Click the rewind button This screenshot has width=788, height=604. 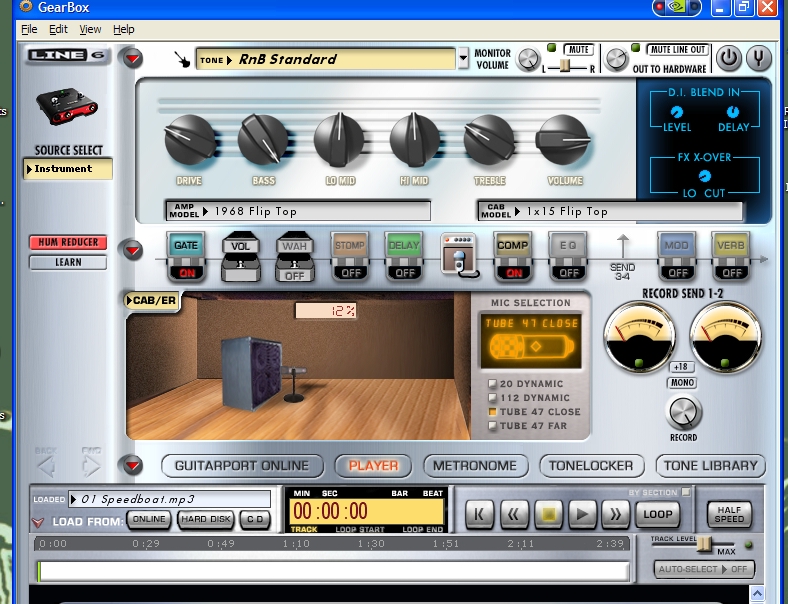pyautogui.click(x=513, y=515)
